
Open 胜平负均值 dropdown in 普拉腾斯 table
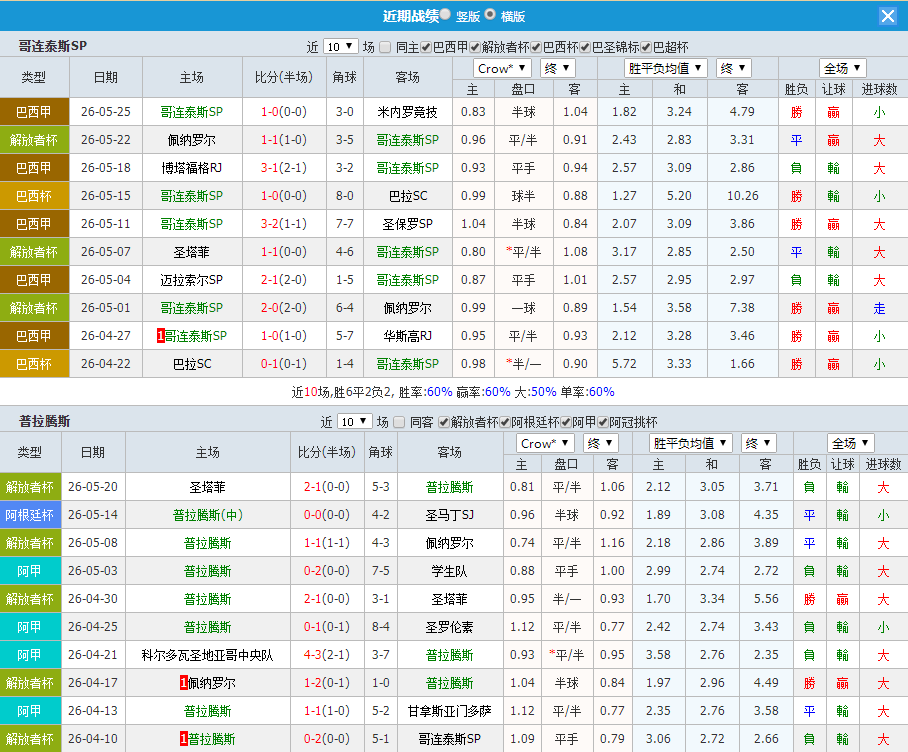[x=690, y=443]
